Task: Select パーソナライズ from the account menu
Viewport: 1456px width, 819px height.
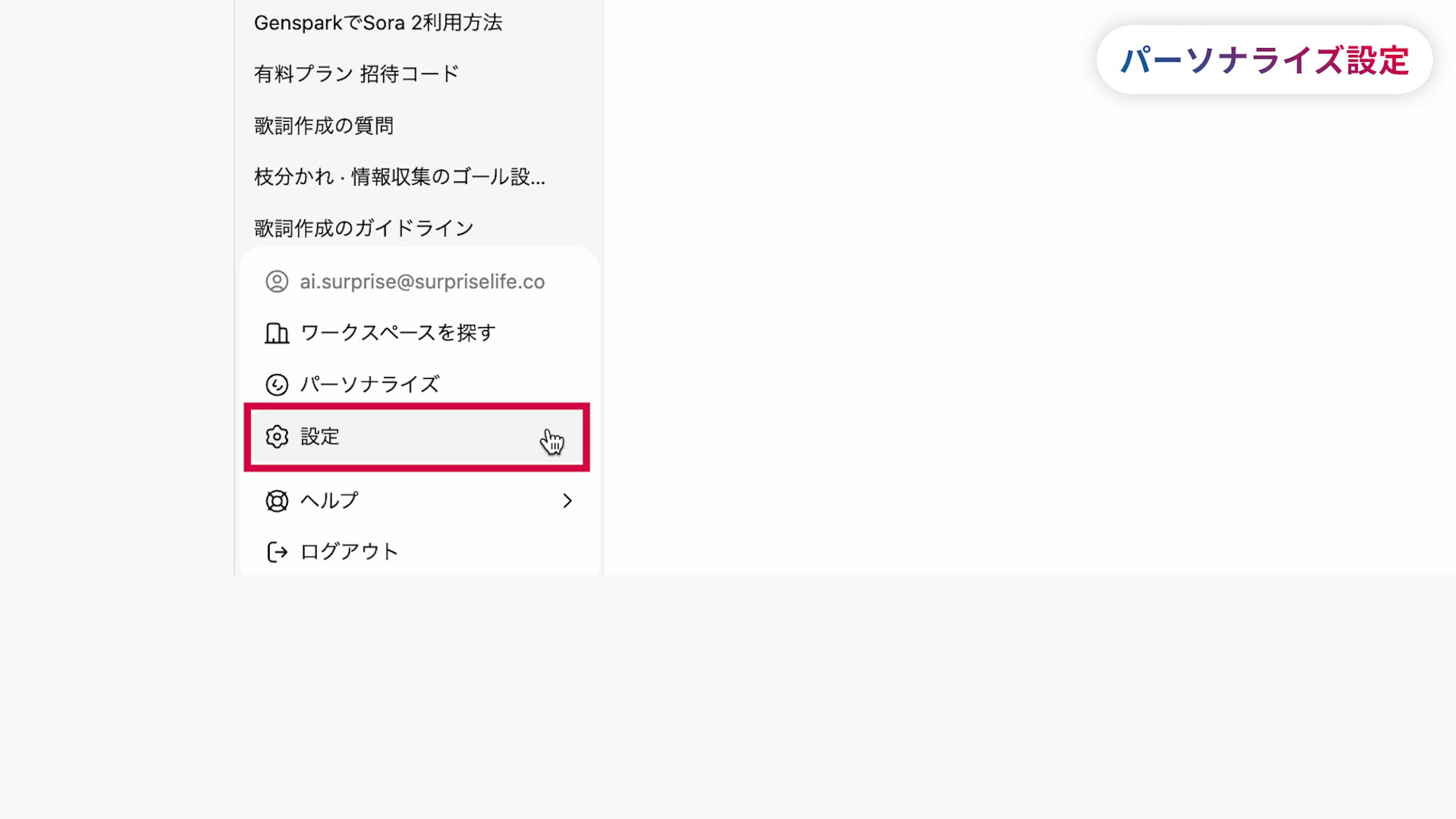Action: (x=370, y=385)
